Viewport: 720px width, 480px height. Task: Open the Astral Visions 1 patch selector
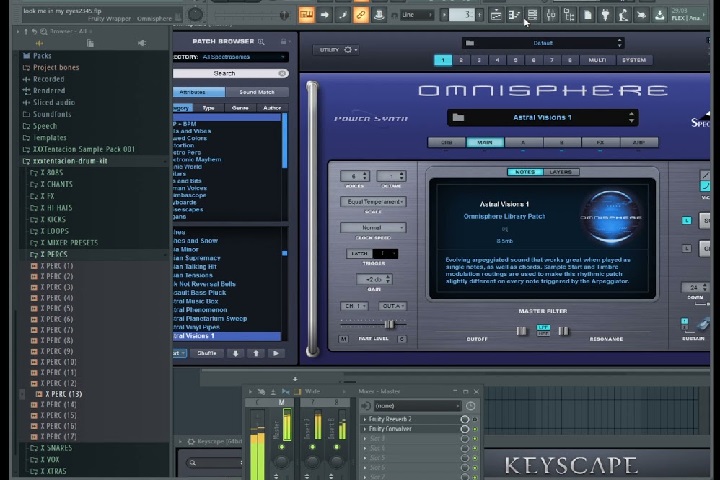(542, 118)
